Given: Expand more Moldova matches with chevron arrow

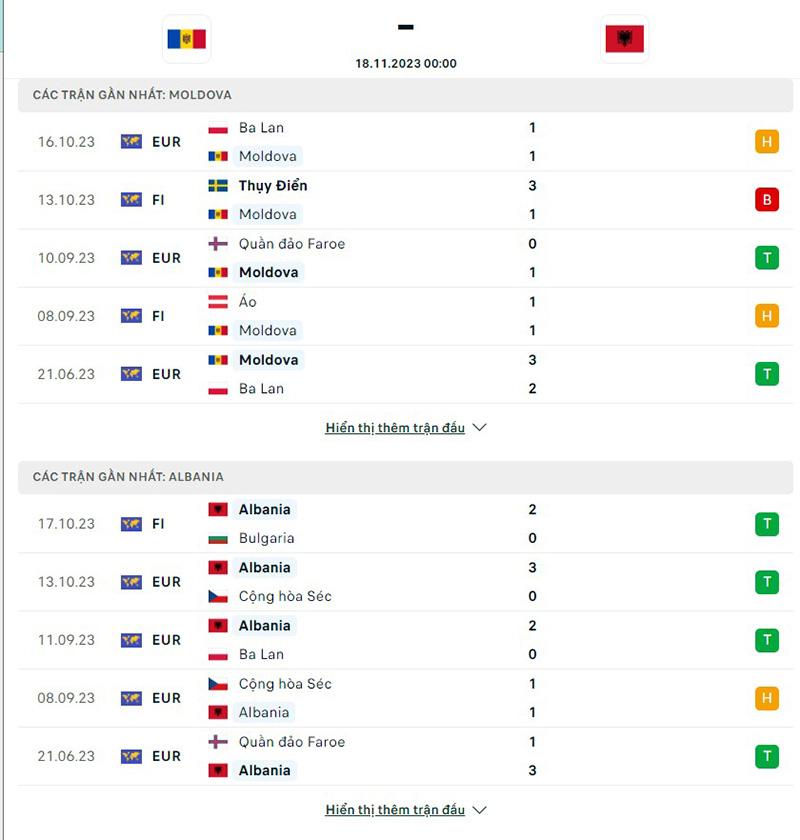Looking at the screenshot, I should pyautogui.click(x=479, y=428).
